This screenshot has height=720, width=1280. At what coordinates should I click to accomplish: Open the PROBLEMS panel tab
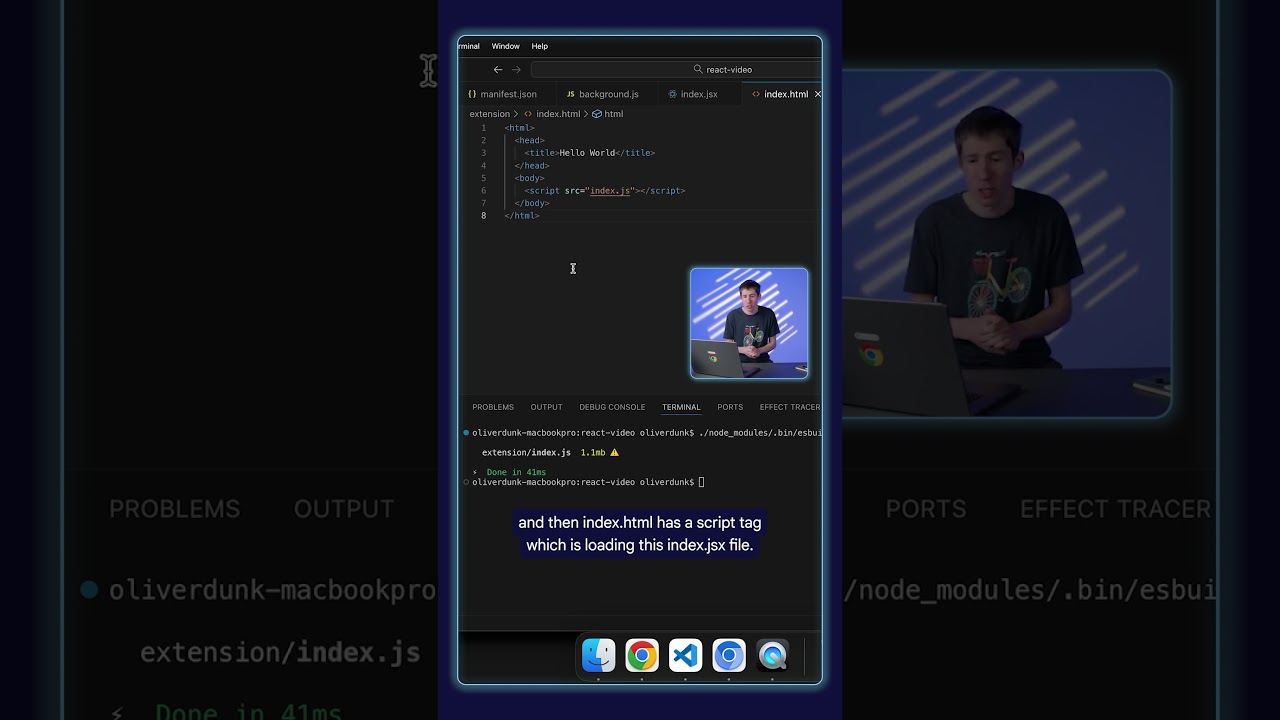[493, 407]
